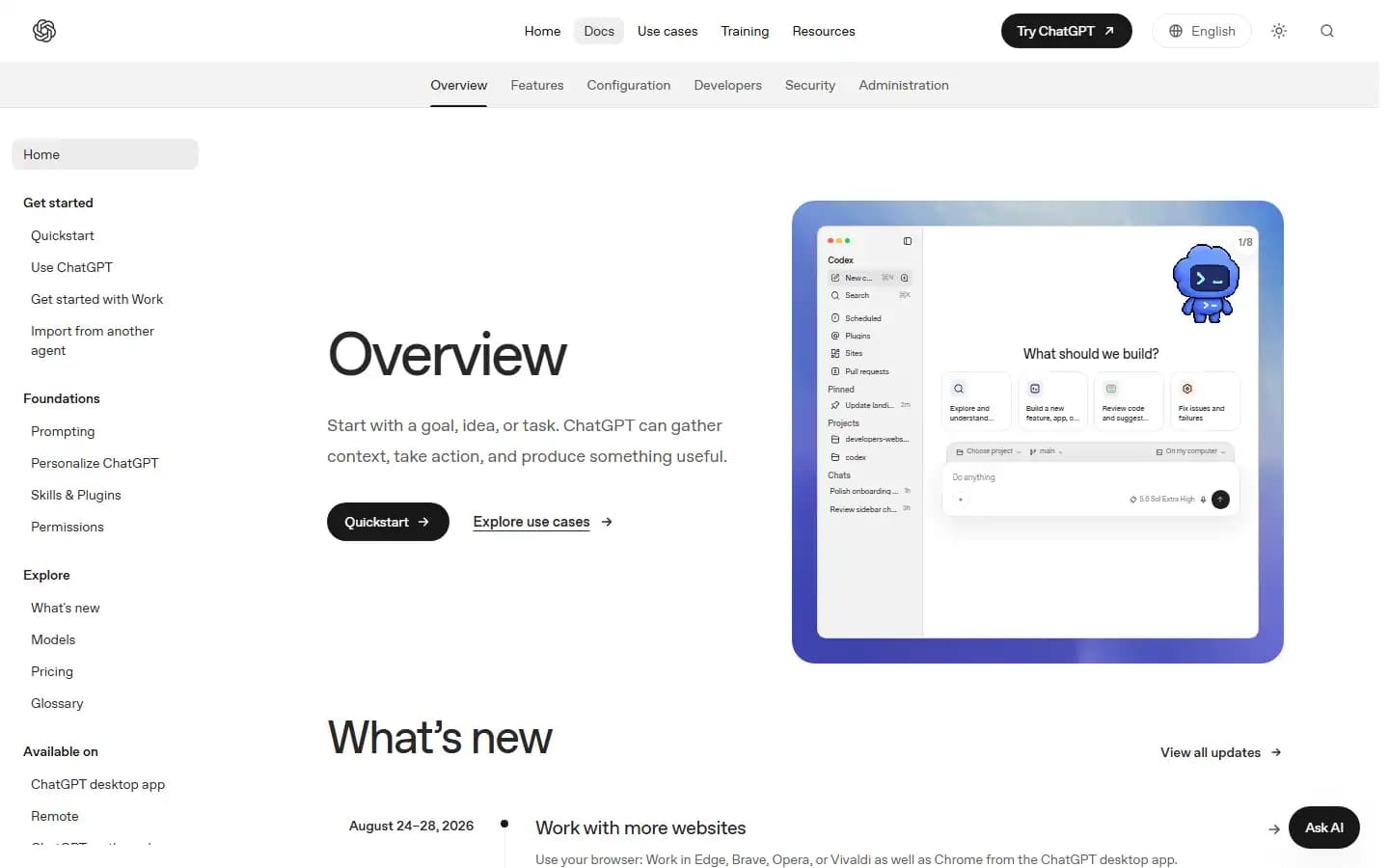
Task: Open Quickstart in the left sidebar
Action: tap(63, 235)
